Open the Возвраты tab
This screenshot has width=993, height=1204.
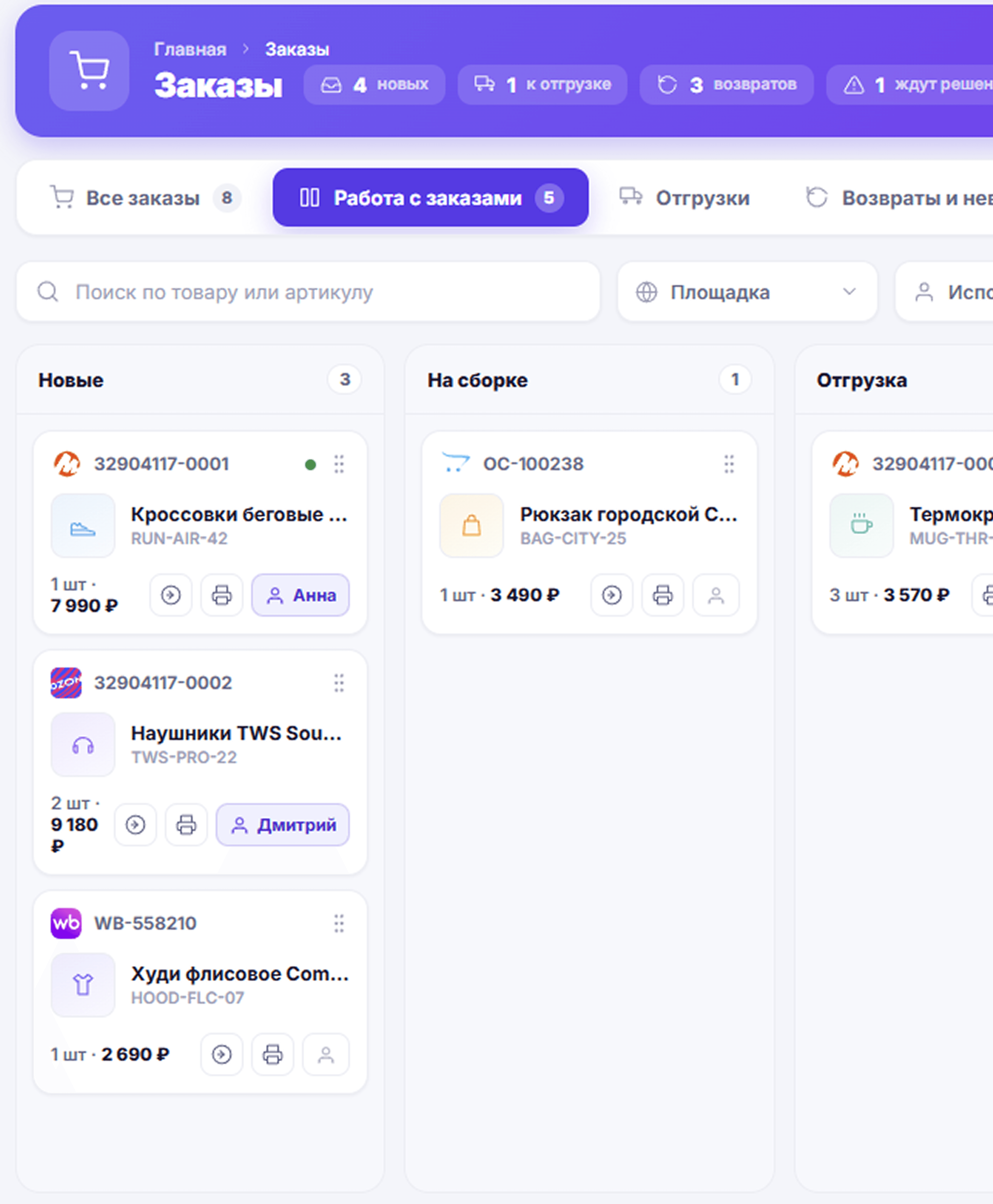click(899, 198)
